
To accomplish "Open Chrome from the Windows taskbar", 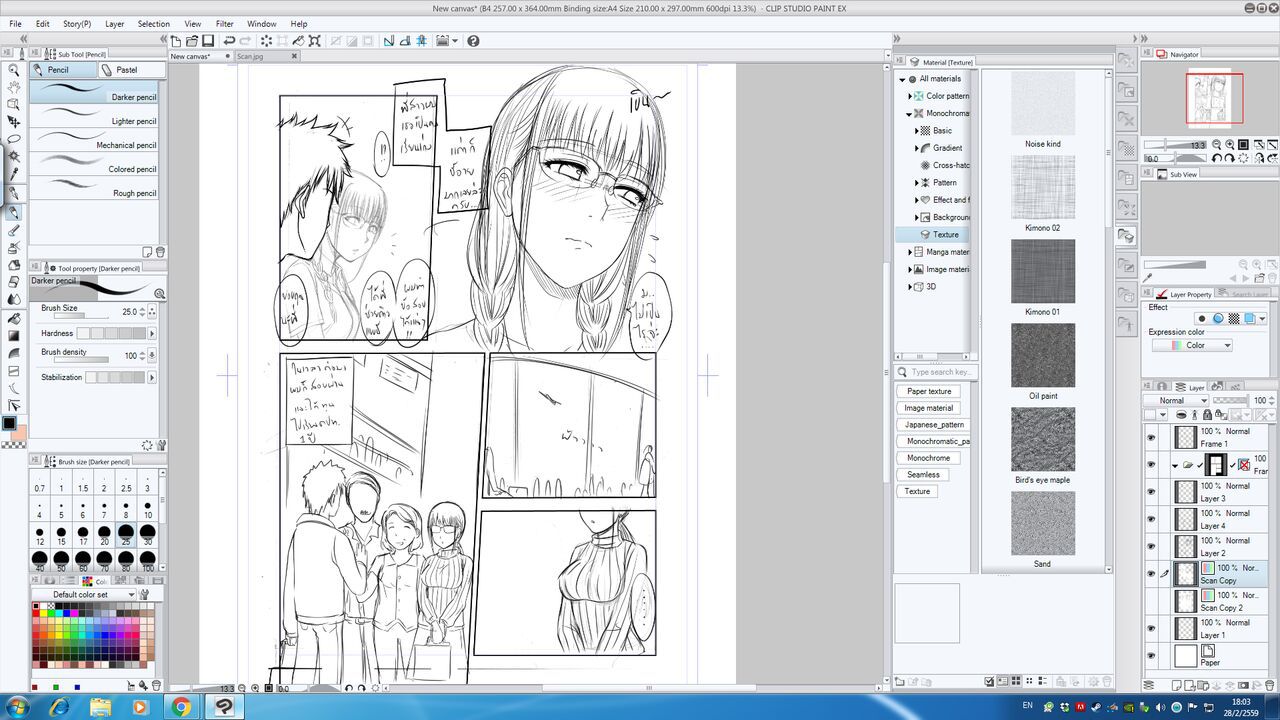I will coord(181,707).
